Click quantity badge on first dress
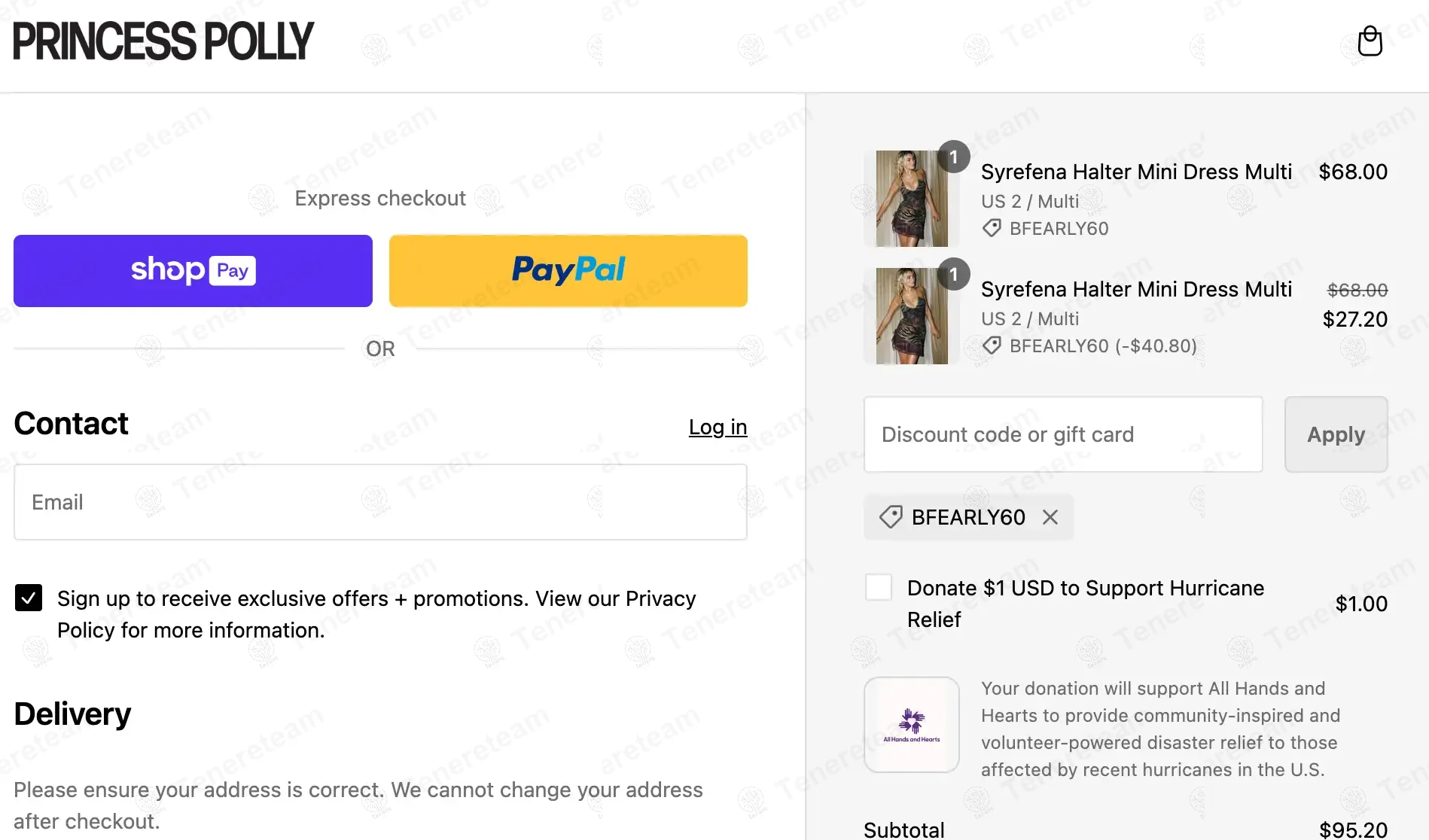Screen dimensions: 1429x840 pyautogui.click(x=953, y=157)
